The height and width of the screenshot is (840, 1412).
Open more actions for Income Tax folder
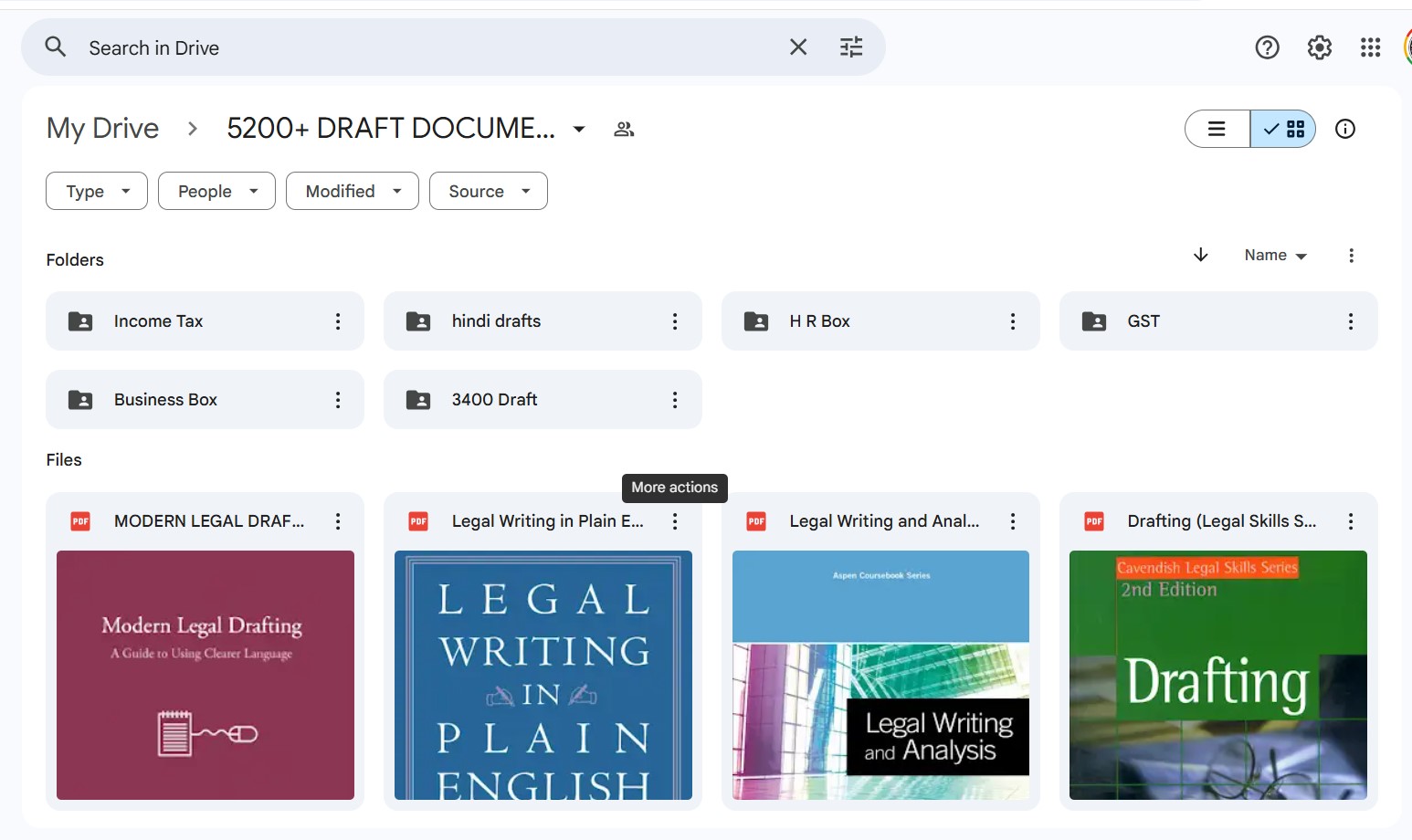(x=338, y=321)
